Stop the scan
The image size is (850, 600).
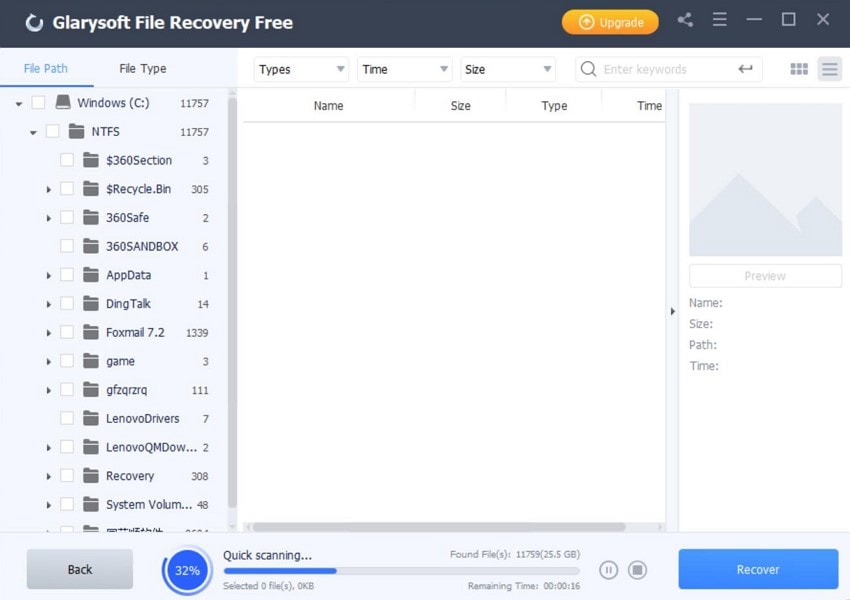[638, 570]
